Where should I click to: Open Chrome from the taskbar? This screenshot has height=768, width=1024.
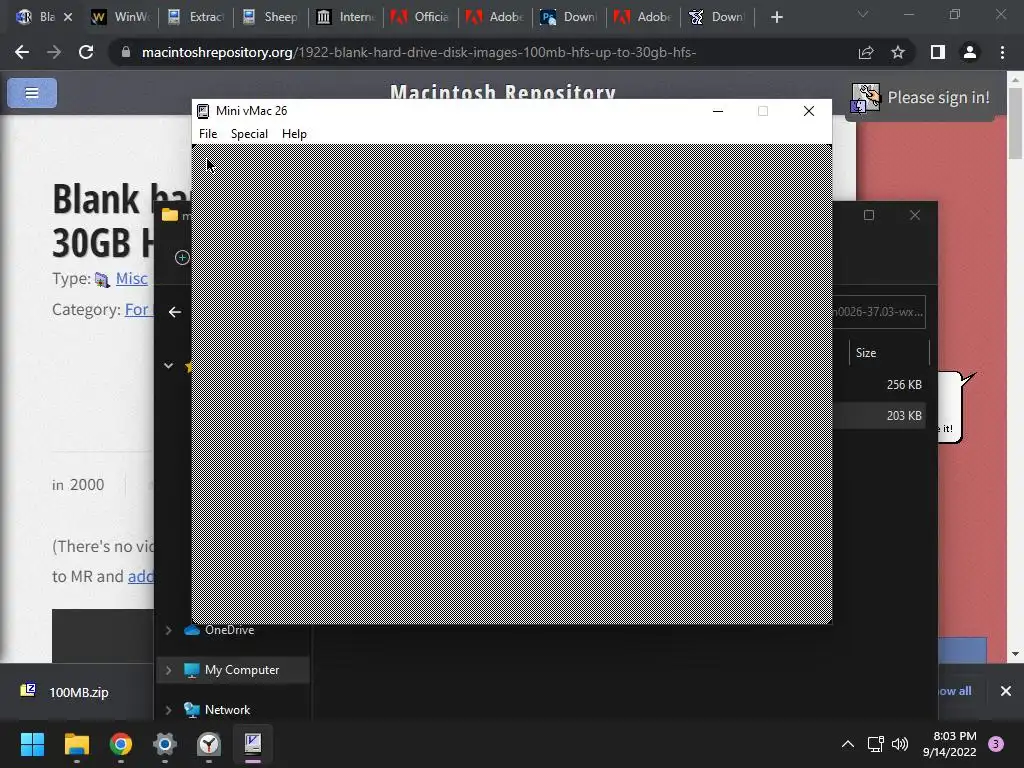[x=121, y=744]
